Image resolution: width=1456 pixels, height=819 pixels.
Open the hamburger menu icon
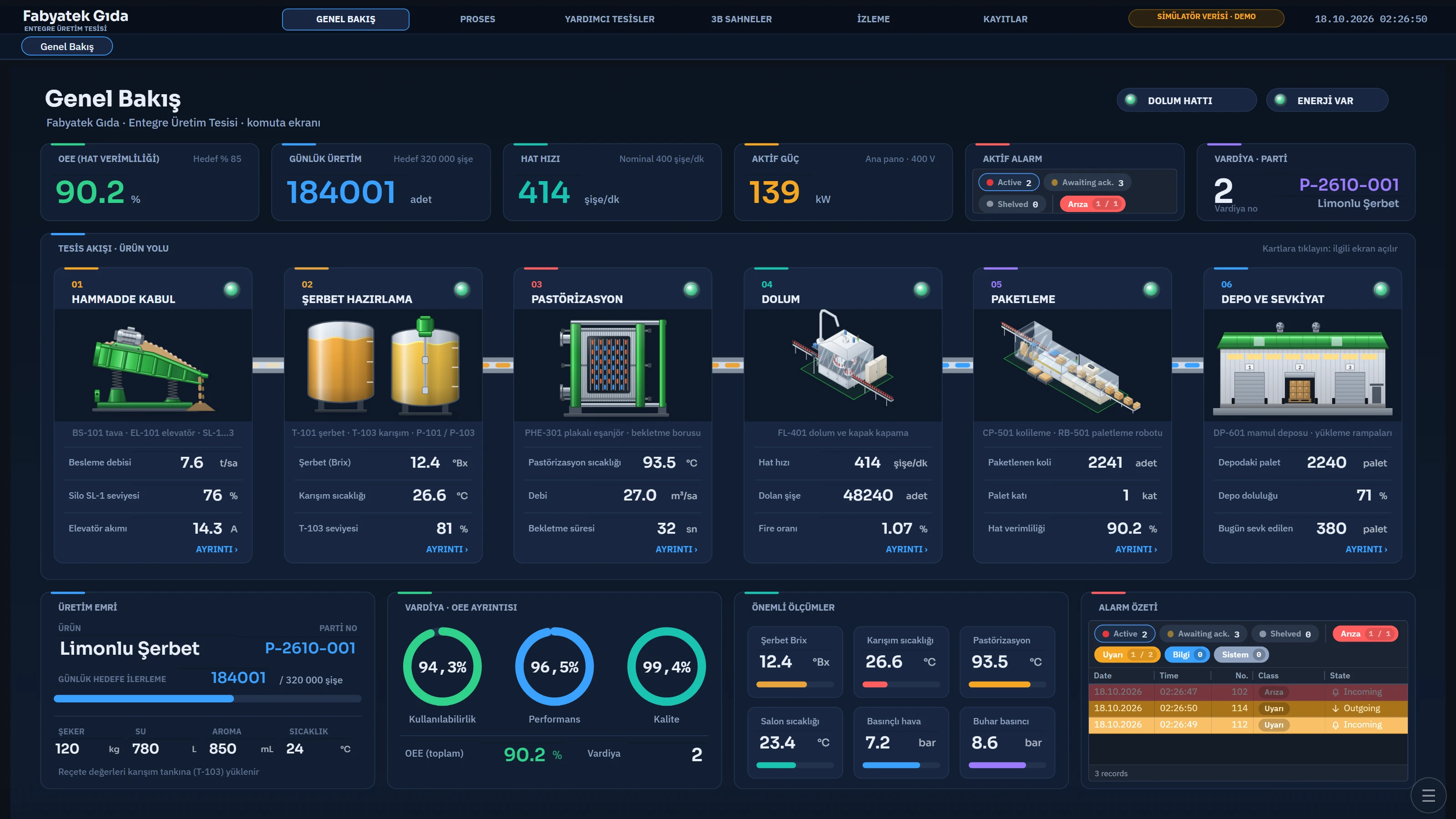pos(1428,796)
